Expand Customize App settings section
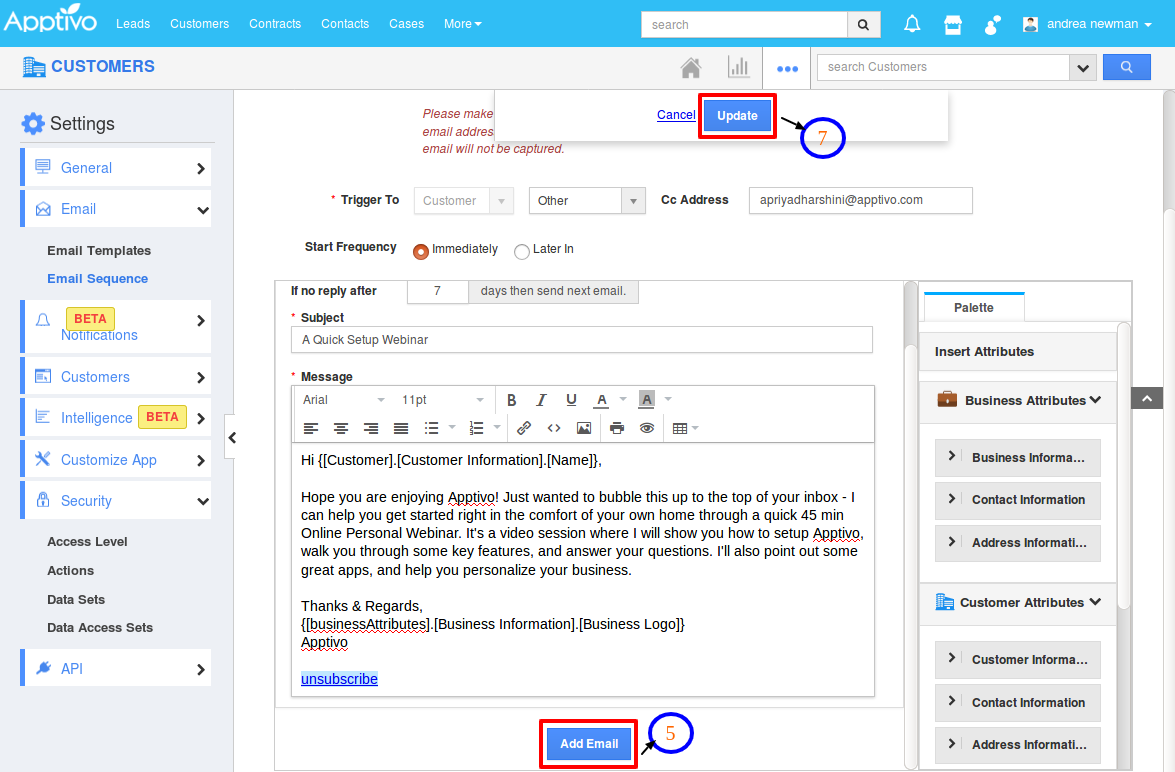The width and height of the screenshot is (1175, 772). [116, 459]
